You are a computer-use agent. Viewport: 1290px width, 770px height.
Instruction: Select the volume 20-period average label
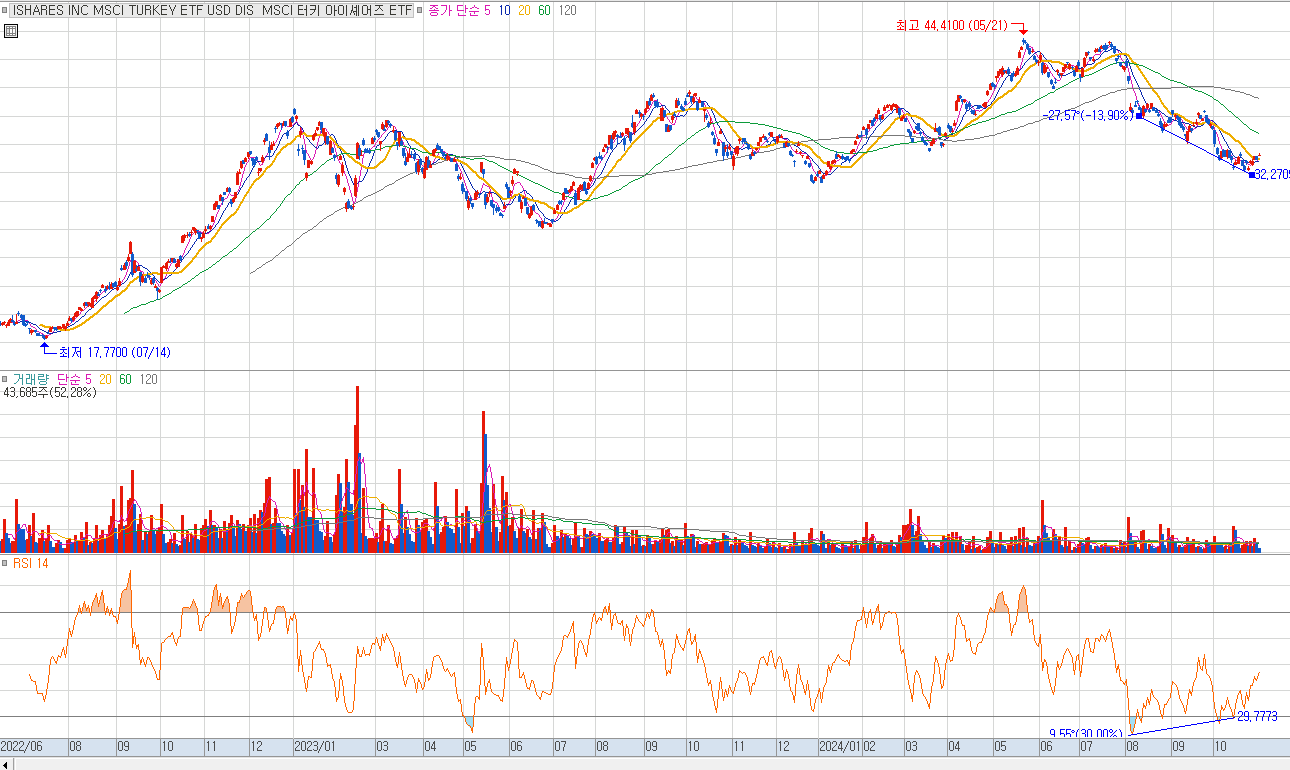pyautogui.click(x=106, y=379)
